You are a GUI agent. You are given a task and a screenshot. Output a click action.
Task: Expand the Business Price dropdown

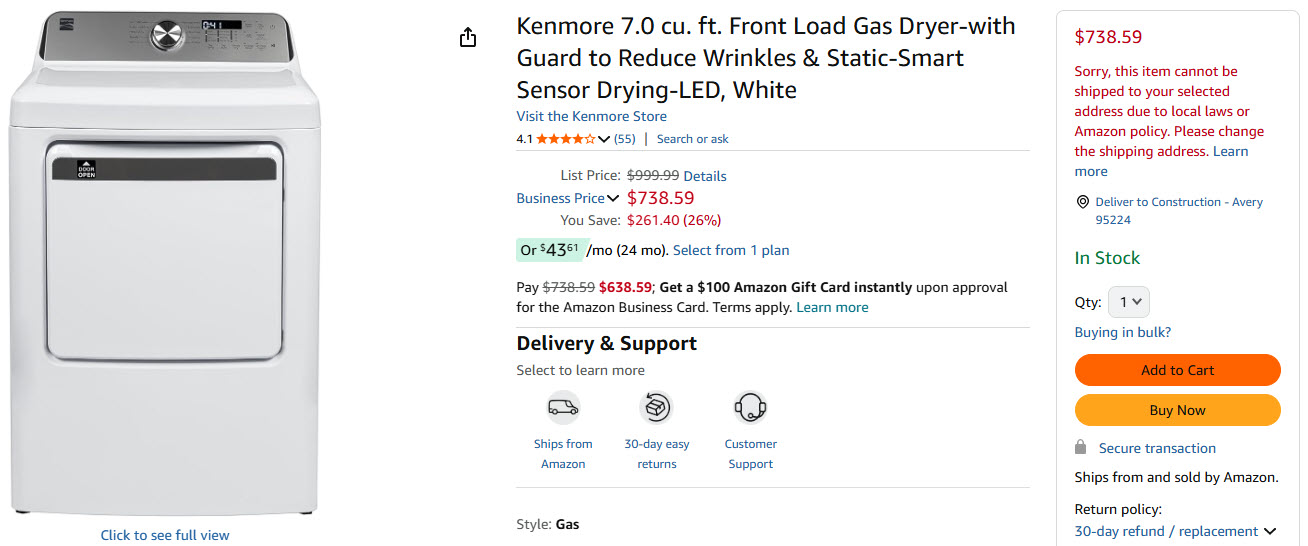(613, 198)
